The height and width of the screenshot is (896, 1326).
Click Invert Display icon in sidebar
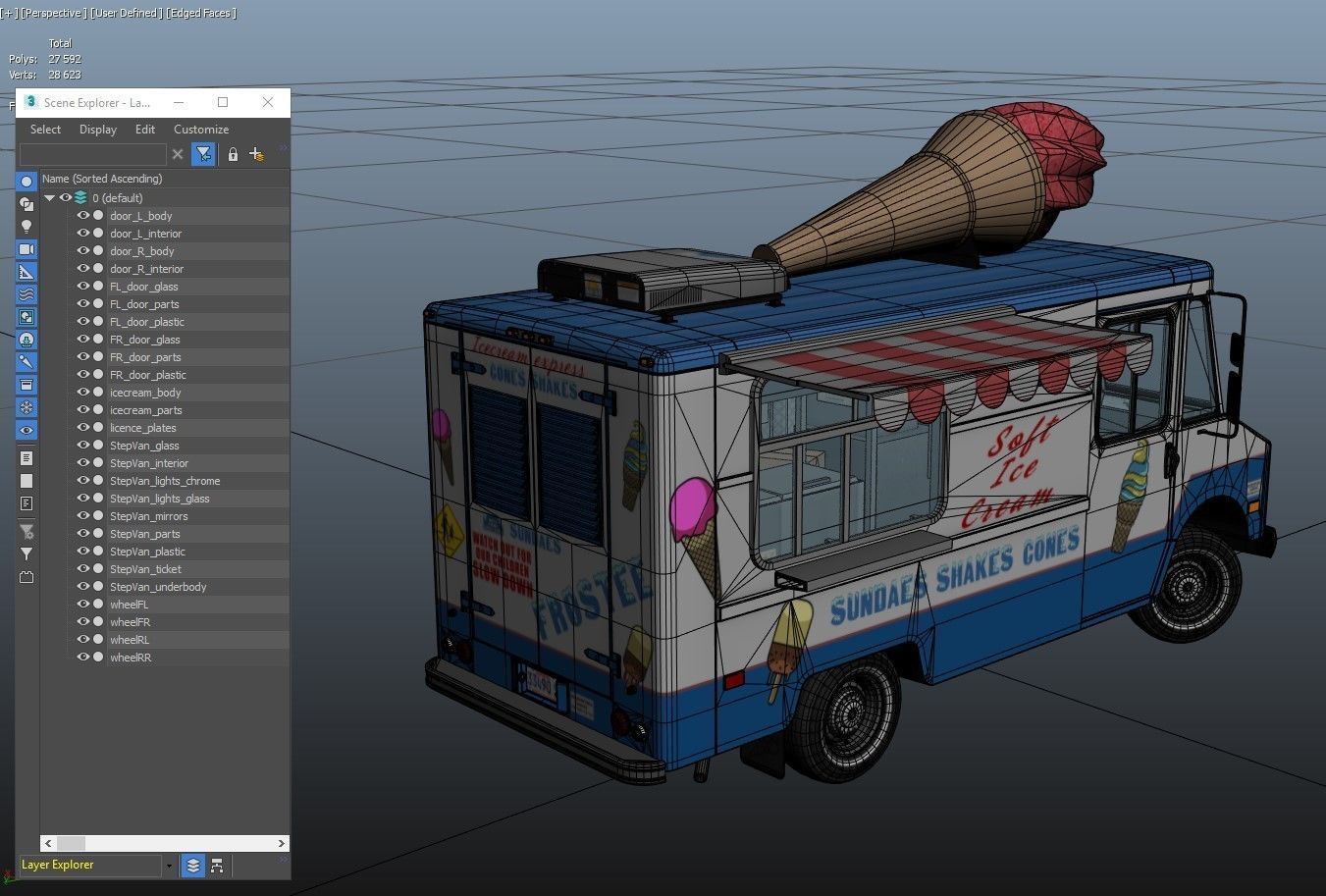(x=27, y=503)
